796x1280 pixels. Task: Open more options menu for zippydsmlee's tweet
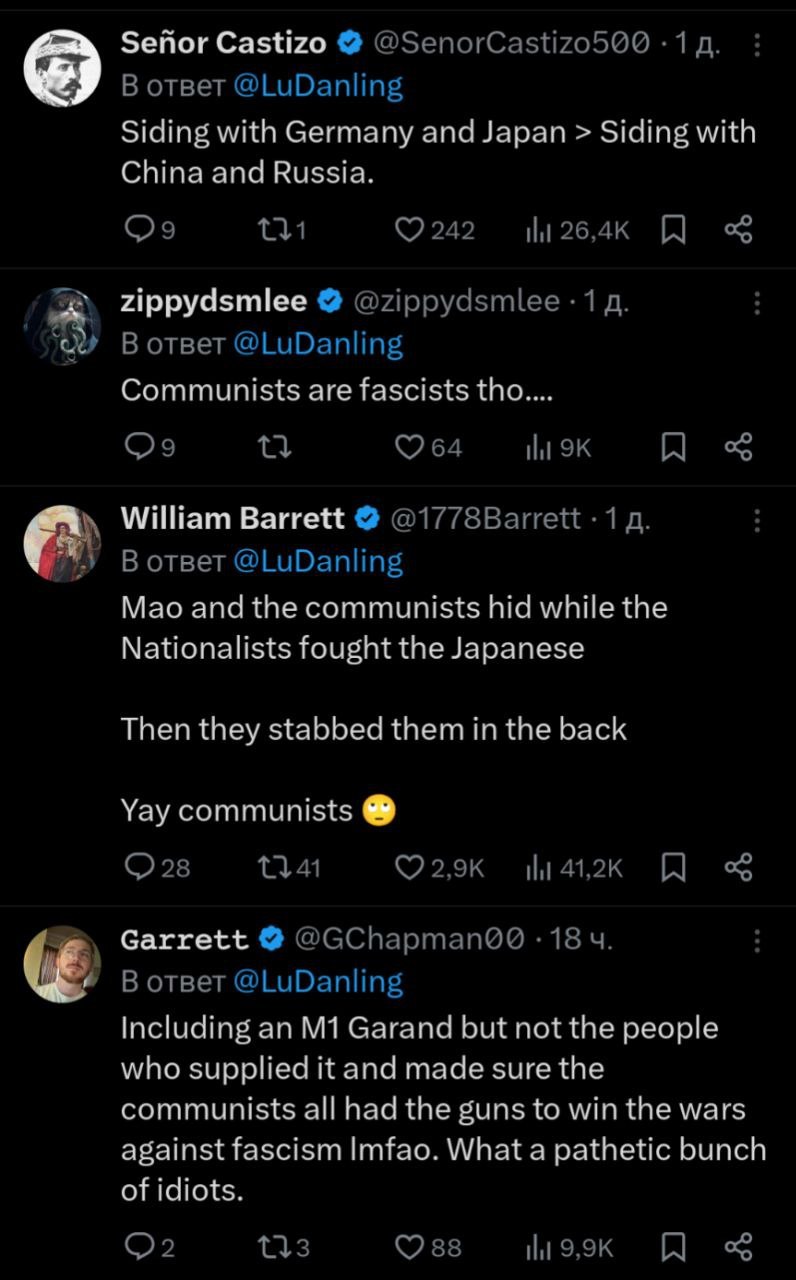(x=757, y=302)
